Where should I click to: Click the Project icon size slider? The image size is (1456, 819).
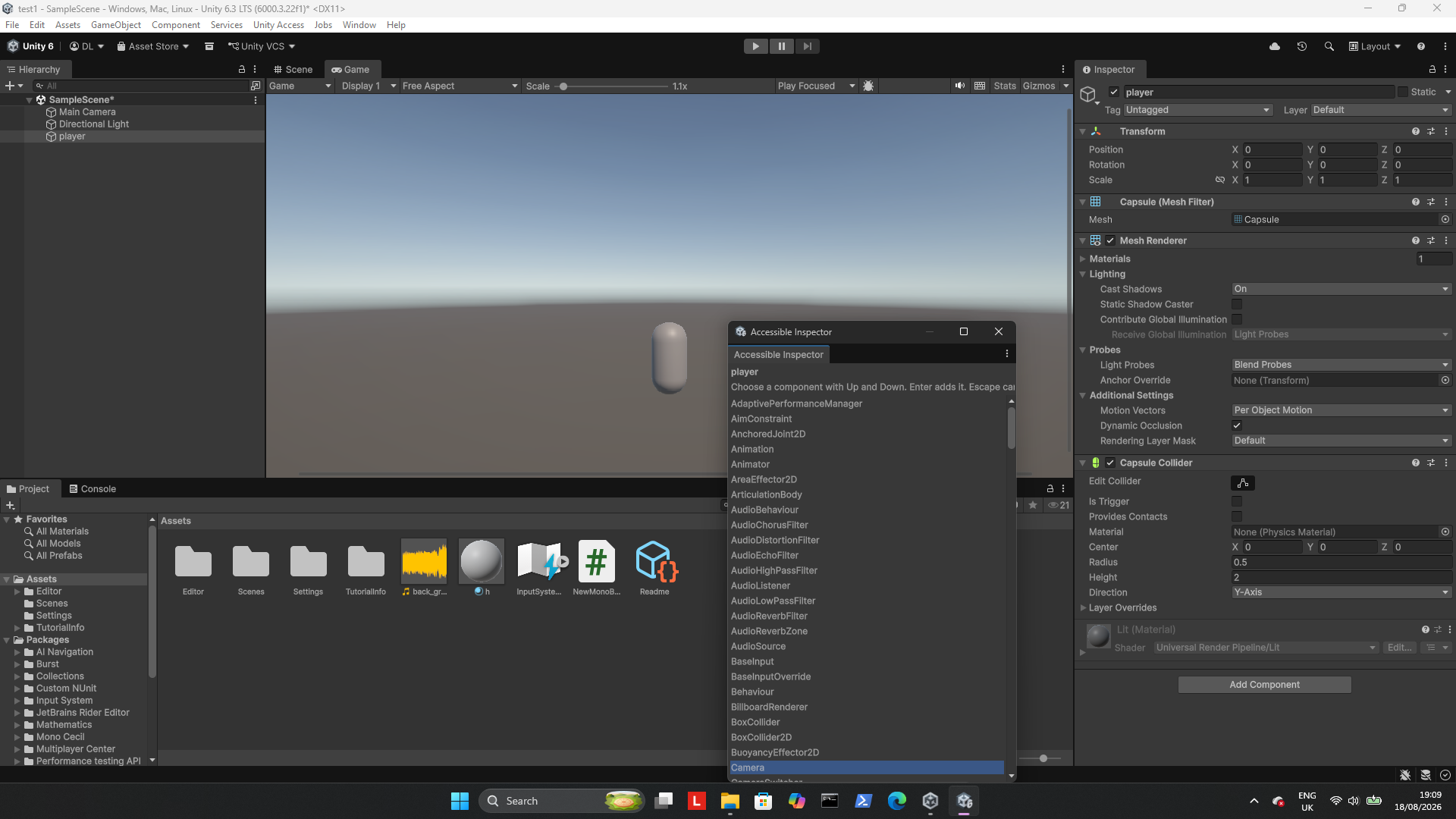[1043, 758]
